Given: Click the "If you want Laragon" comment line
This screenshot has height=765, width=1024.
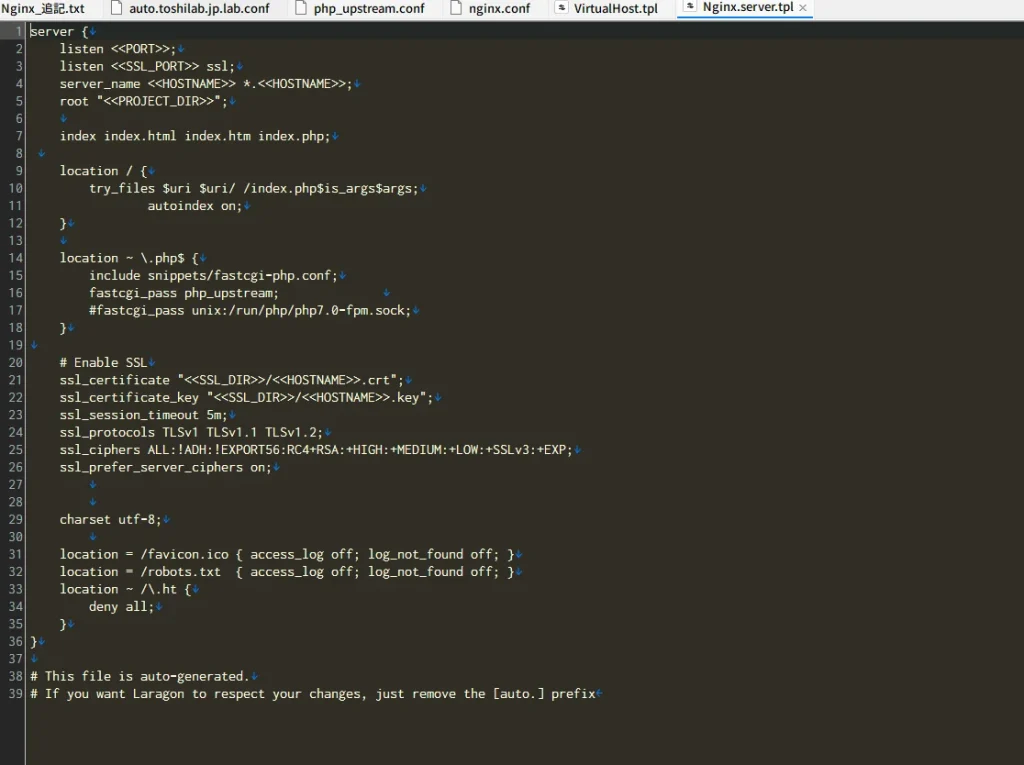Looking at the screenshot, I should click(x=313, y=694).
